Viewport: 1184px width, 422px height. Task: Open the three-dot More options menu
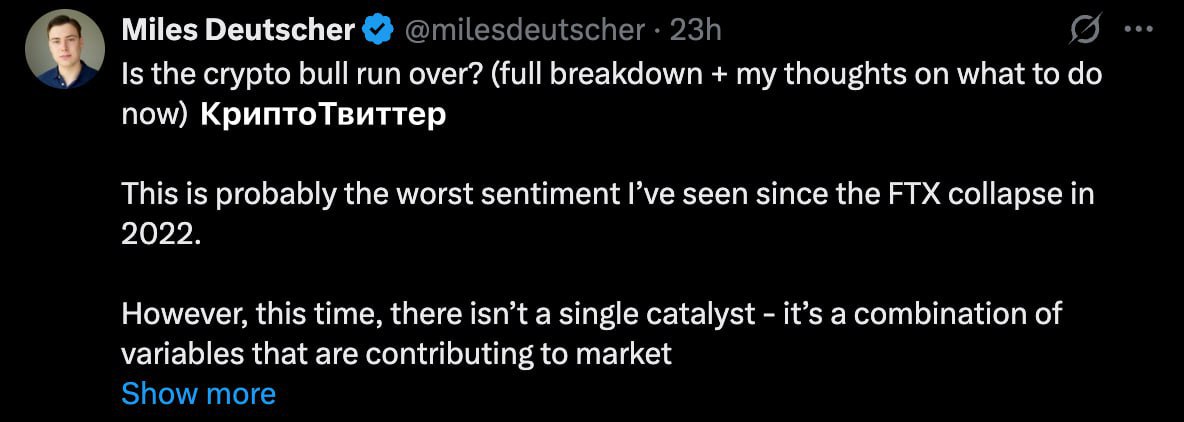pos(1139,30)
